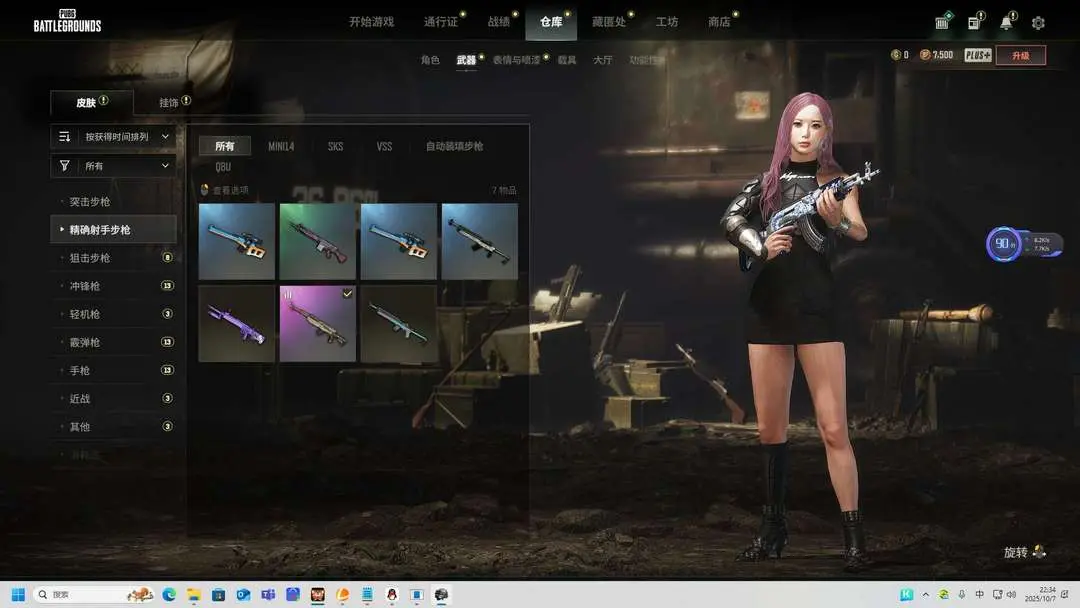Viewport: 1080px width, 608px height.
Task: Click the red 升级 upgrade button
Action: coord(1020,55)
